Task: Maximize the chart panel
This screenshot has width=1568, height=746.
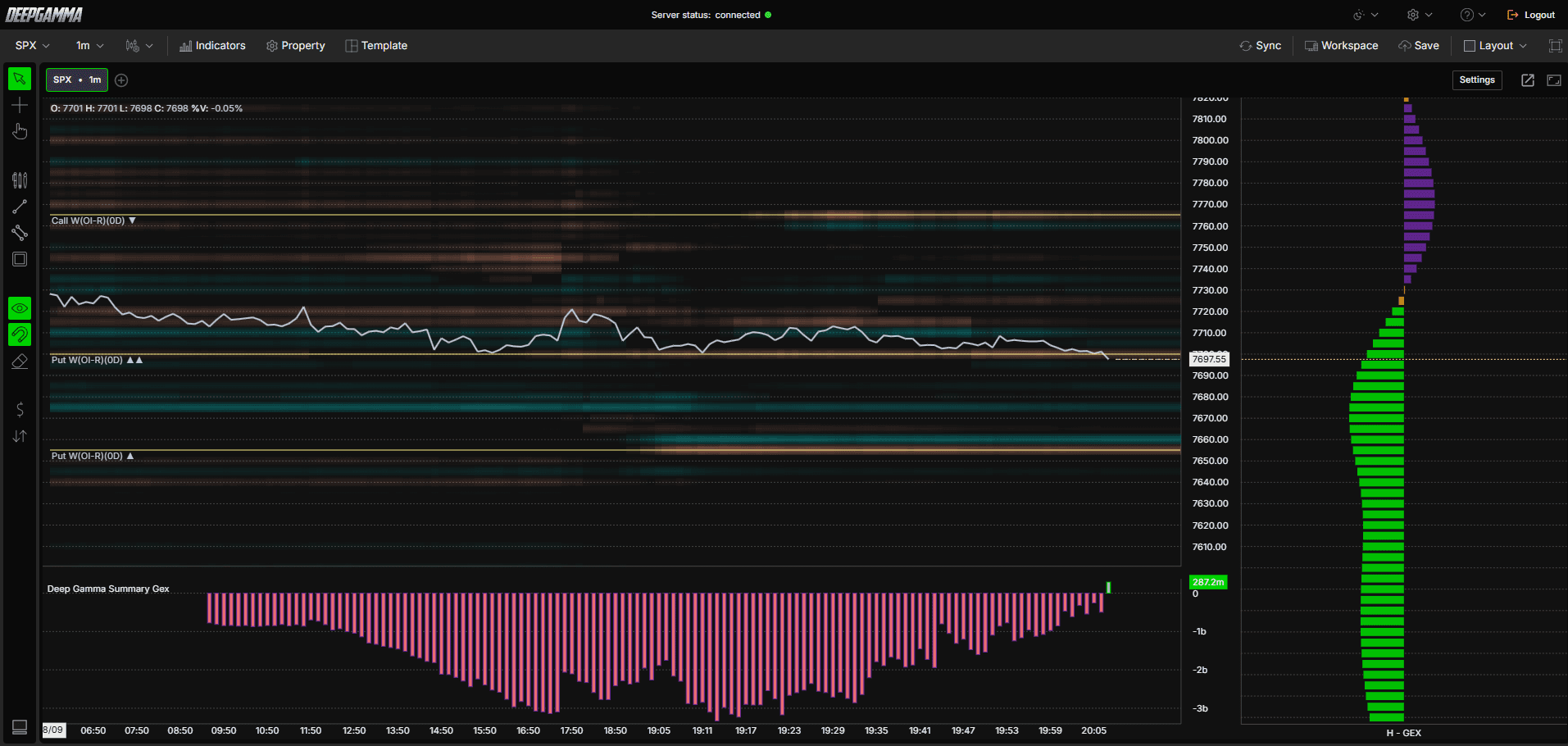Action: click(1554, 80)
